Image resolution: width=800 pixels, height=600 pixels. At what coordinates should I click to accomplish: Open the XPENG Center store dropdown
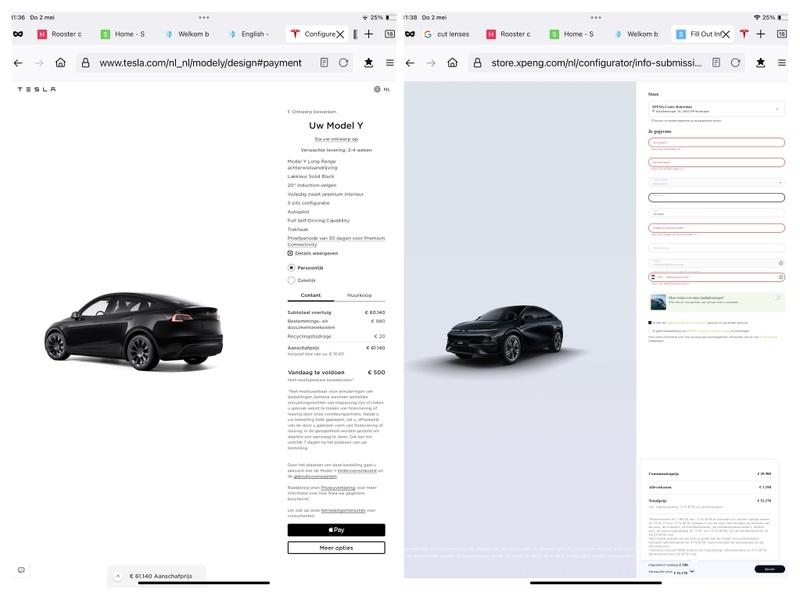click(716, 109)
